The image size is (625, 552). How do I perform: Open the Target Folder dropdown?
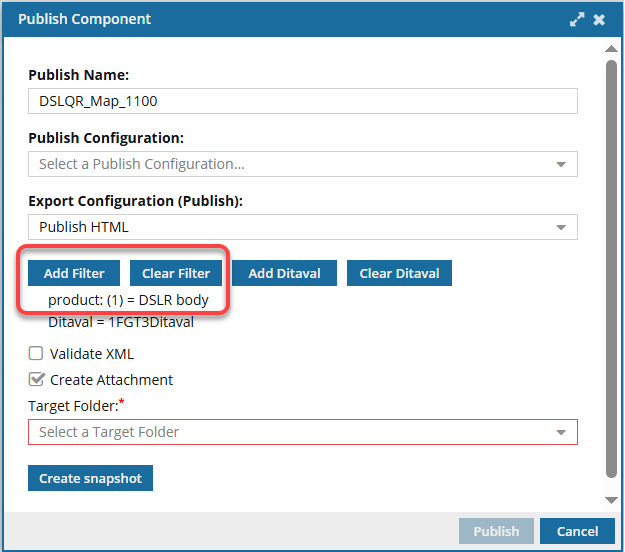pos(302,432)
